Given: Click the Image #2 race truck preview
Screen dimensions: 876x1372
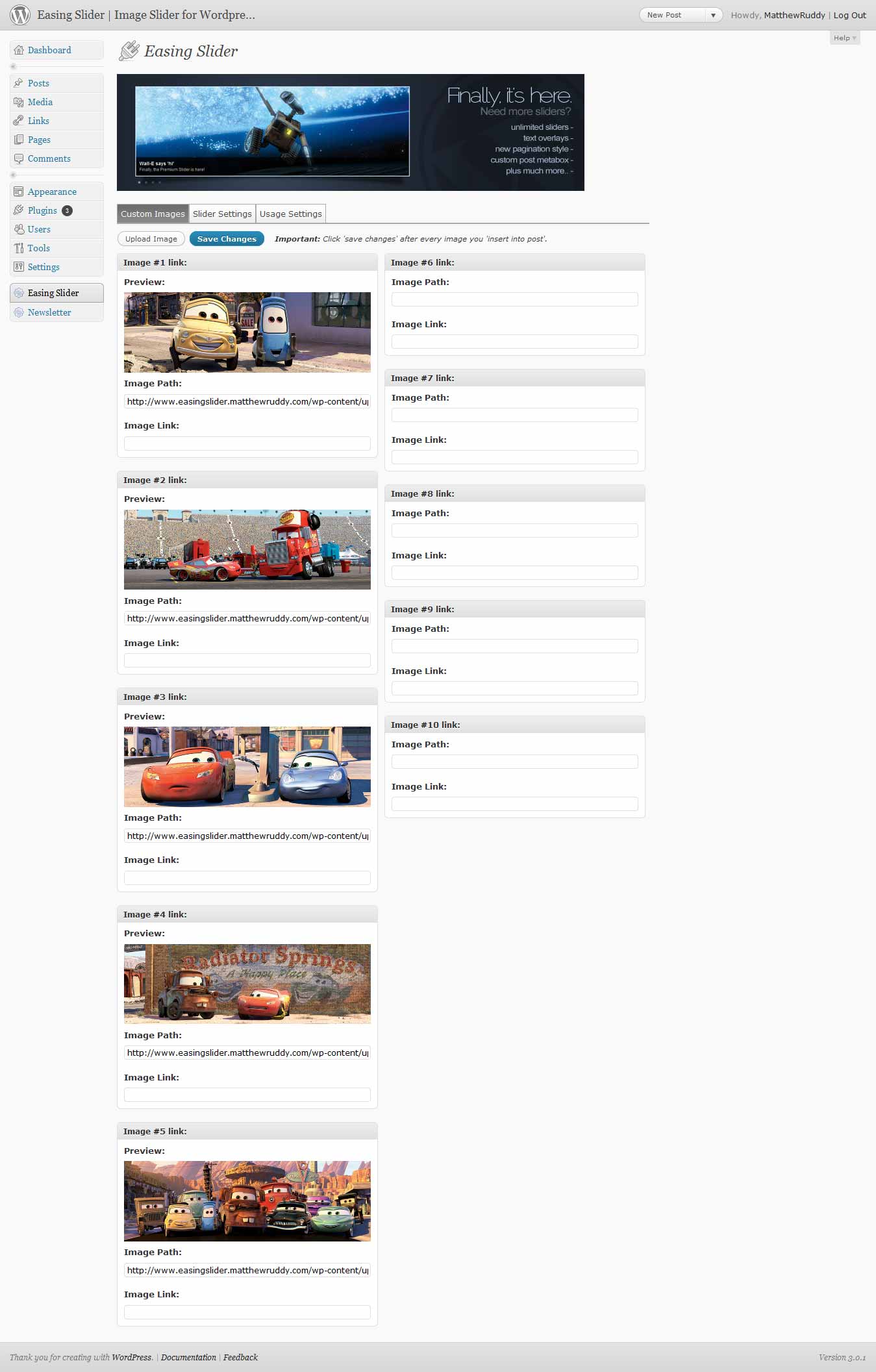Looking at the screenshot, I should click(x=247, y=549).
